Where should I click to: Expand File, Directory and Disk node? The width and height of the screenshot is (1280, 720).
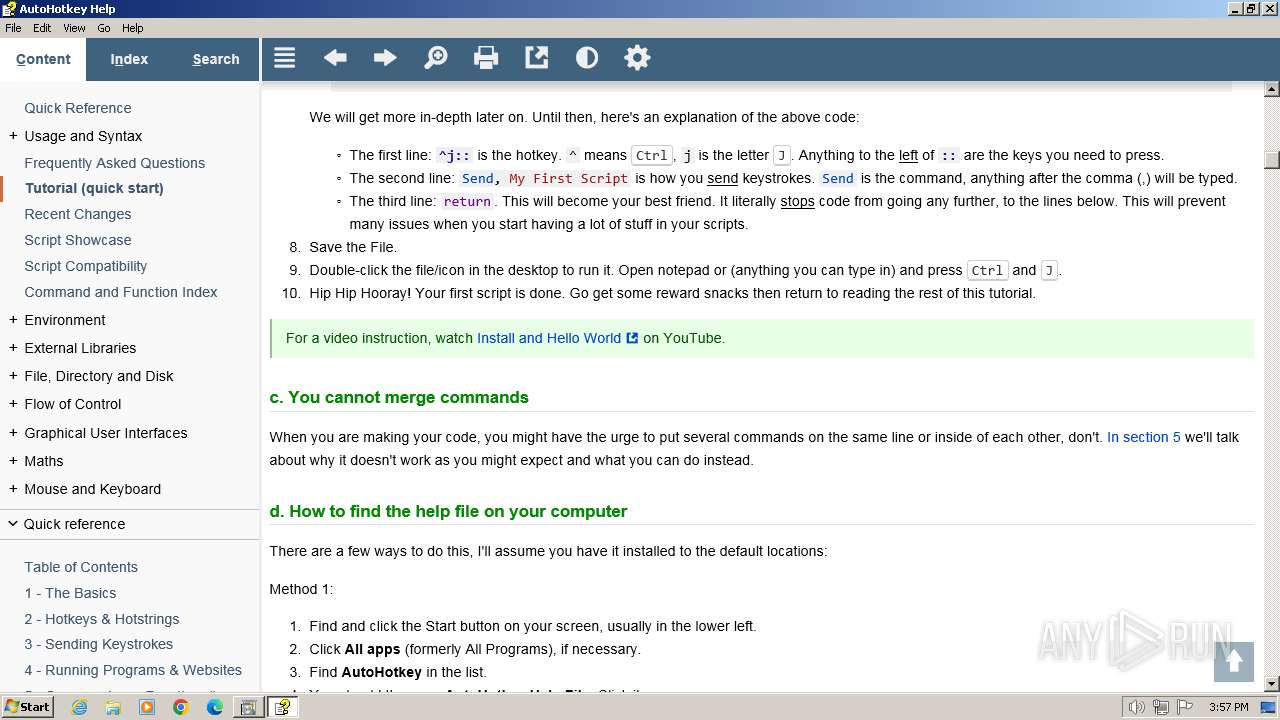coord(13,376)
